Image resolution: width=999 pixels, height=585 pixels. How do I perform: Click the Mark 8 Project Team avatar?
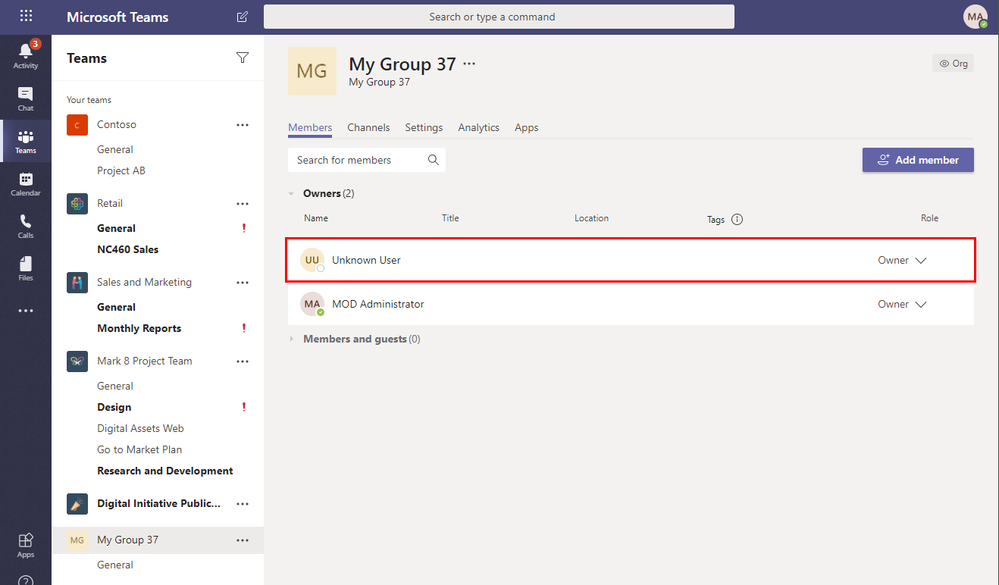point(77,361)
